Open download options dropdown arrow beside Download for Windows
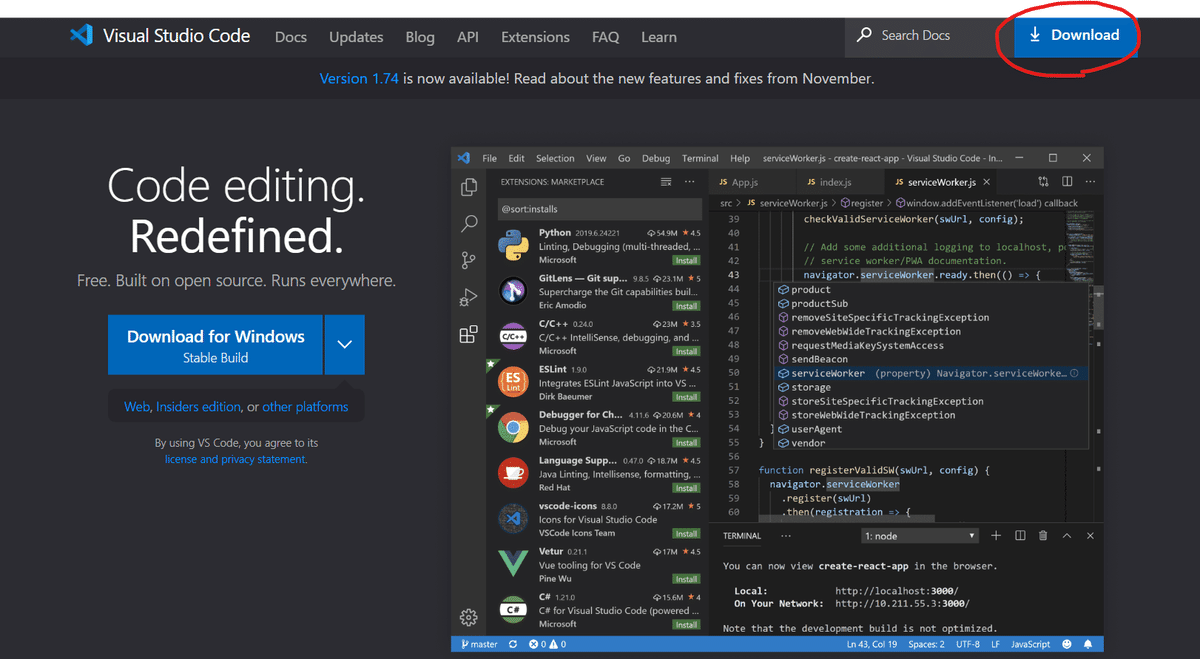Image resolution: width=1200 pixels, height=659 pixels. [345, 345]
